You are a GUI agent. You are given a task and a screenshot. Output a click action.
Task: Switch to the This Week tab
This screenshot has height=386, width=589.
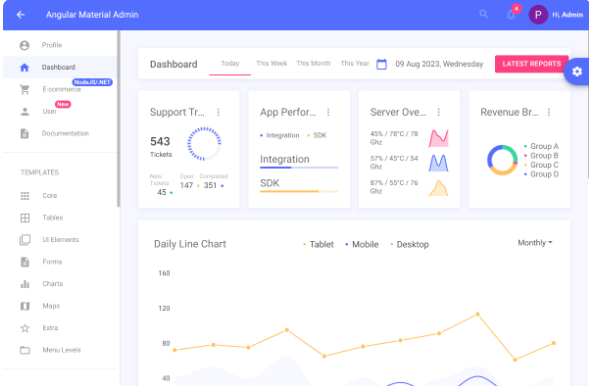272,63
